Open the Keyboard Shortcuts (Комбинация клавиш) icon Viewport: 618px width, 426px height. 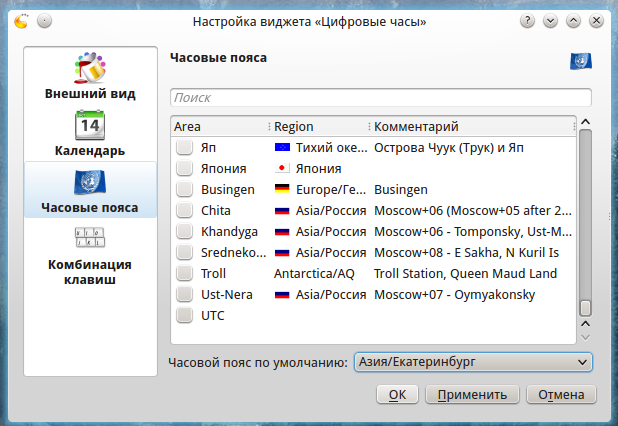point(90,240)
